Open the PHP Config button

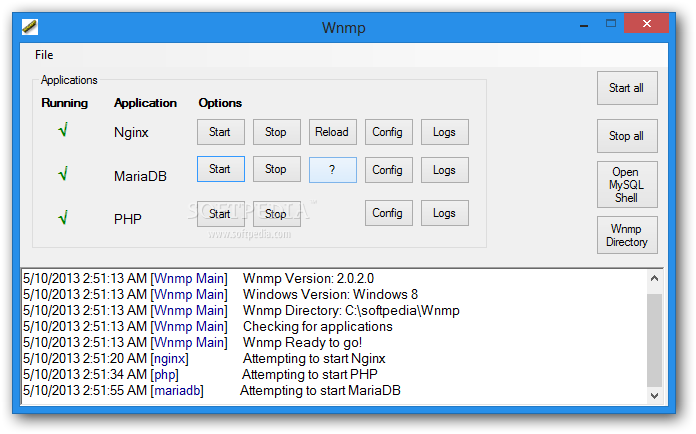(x=388, y=213)
